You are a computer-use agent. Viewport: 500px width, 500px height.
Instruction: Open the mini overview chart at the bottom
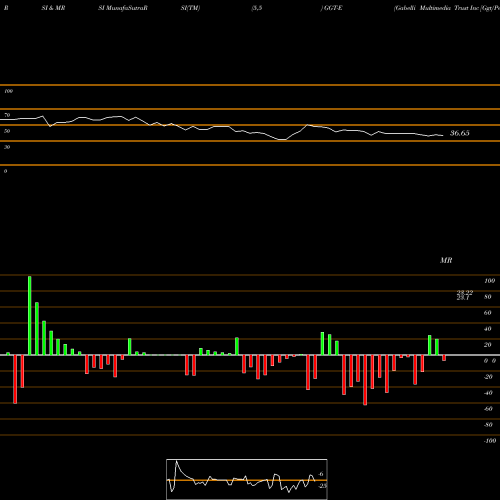247,479
